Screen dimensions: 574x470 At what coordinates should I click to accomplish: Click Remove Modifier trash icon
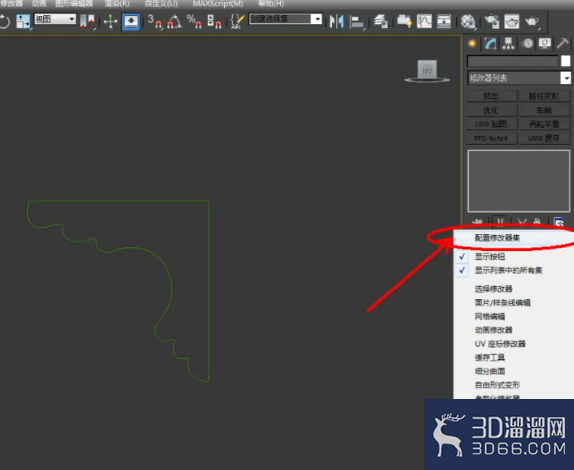[x=537, y=222]
